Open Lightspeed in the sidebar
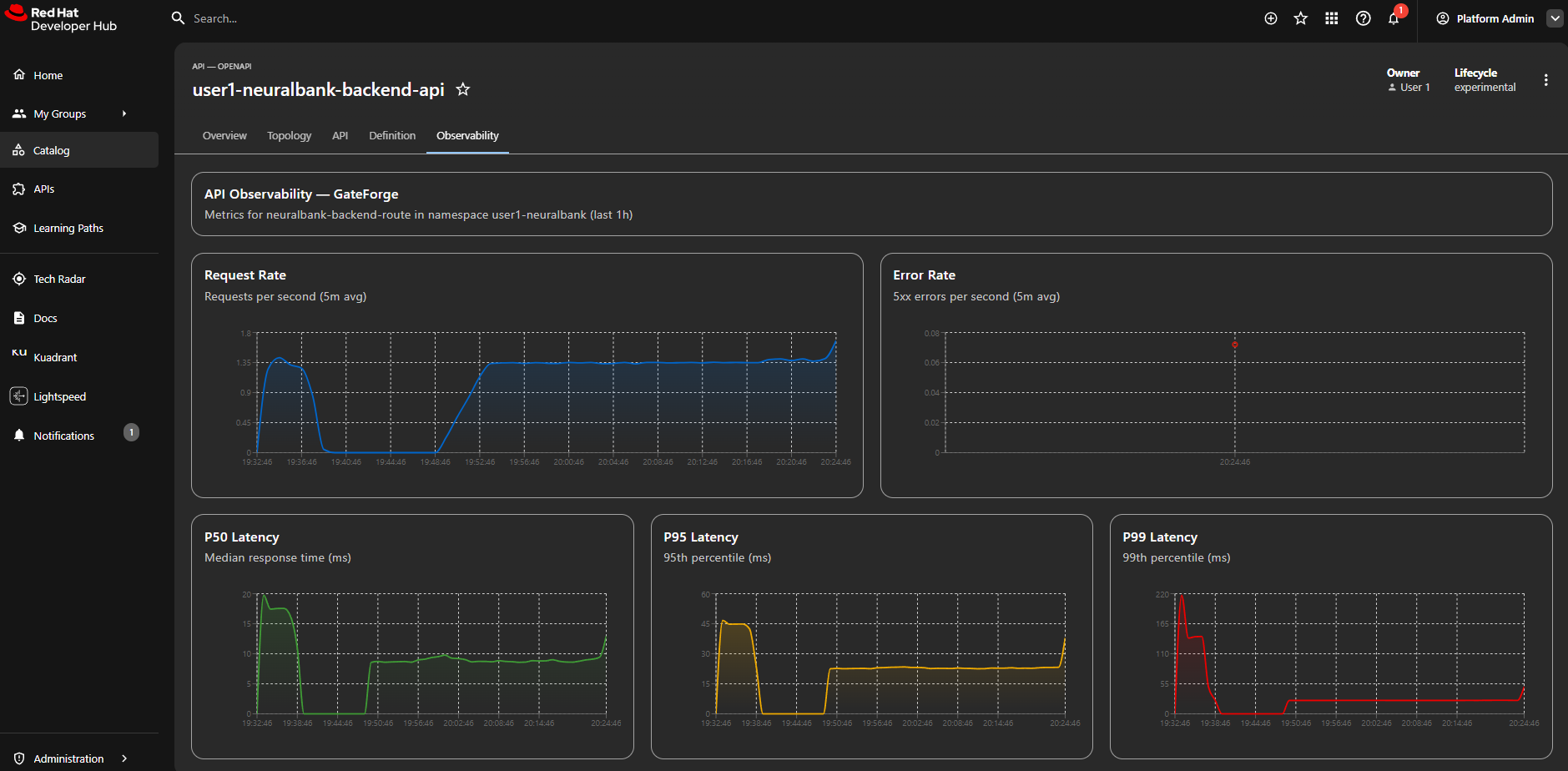Viewport: 1568px width, 771px height. 79,396
